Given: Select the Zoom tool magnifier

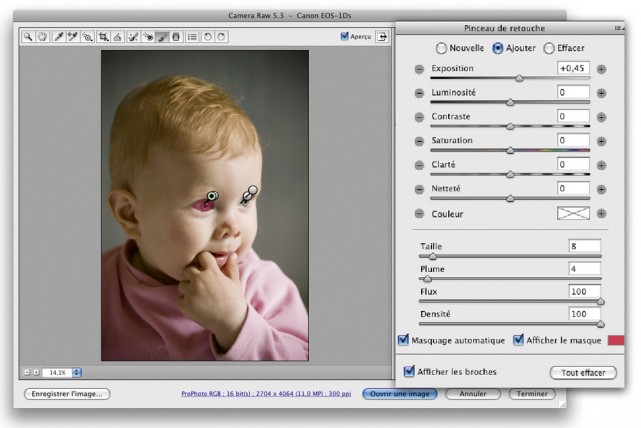Looking at the screenshot, I should [x=28, y=37].
